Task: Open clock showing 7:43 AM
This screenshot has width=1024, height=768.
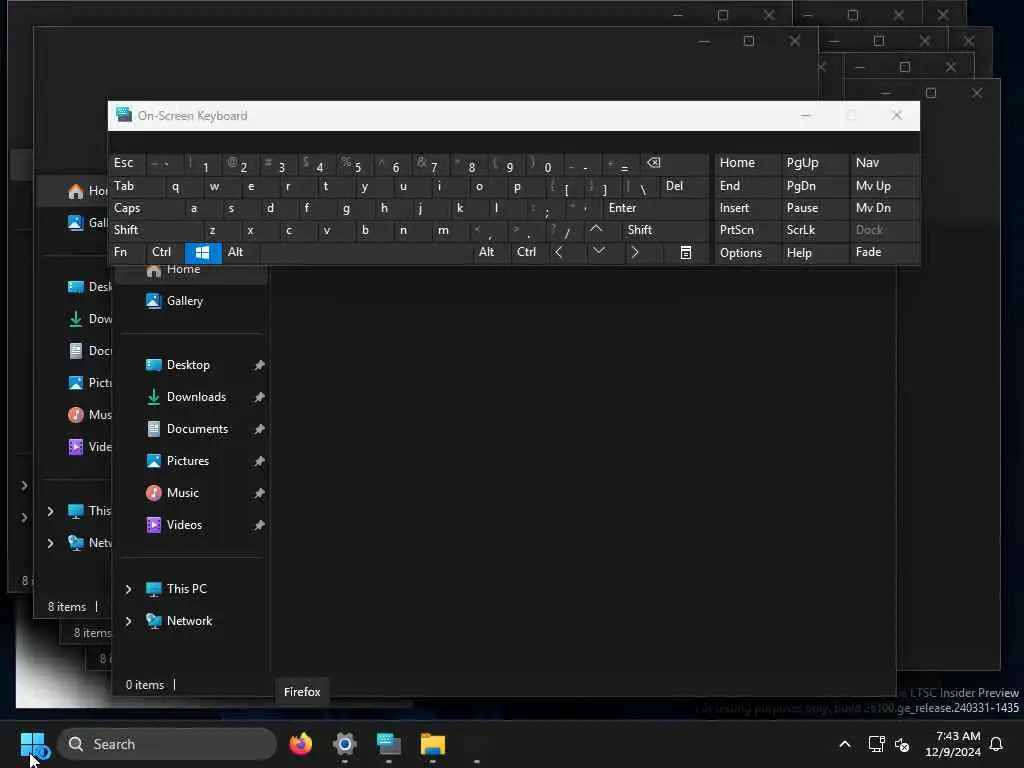Action: click(x=953, y=744)
